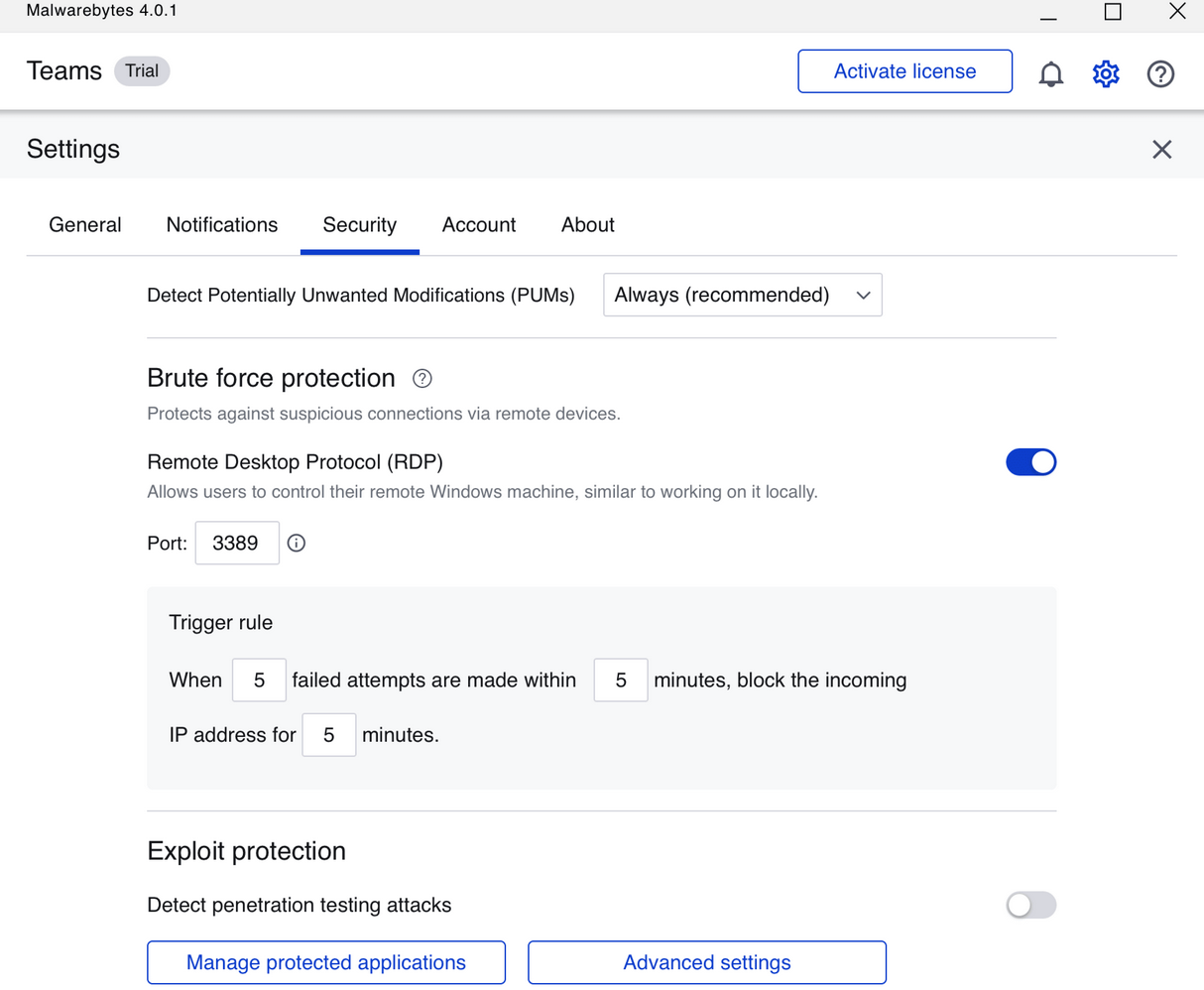
Task: Switch to the General tab
Action: (x=85, y=225)
